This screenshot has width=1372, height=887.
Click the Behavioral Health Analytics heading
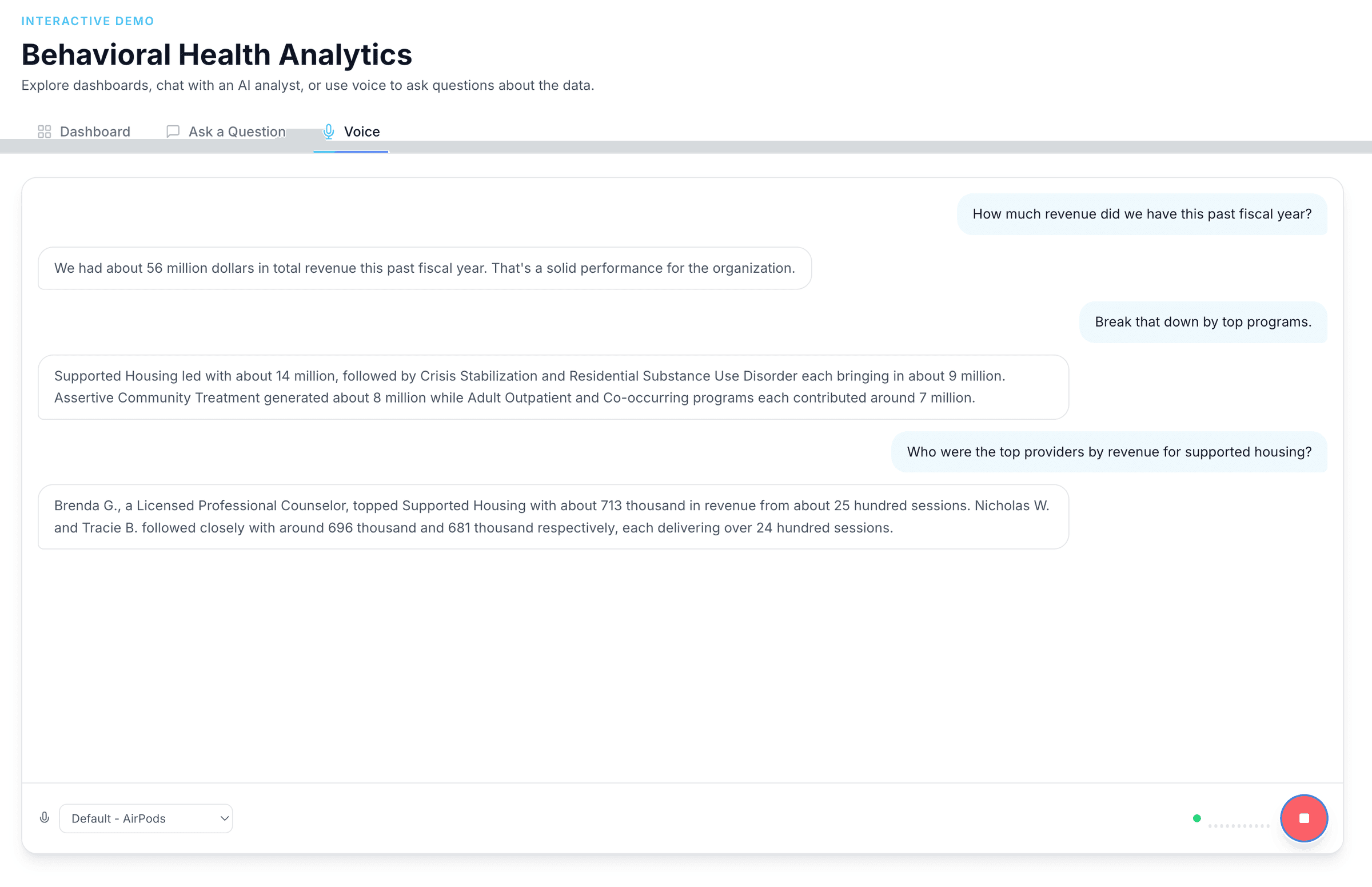click(217, 55)
